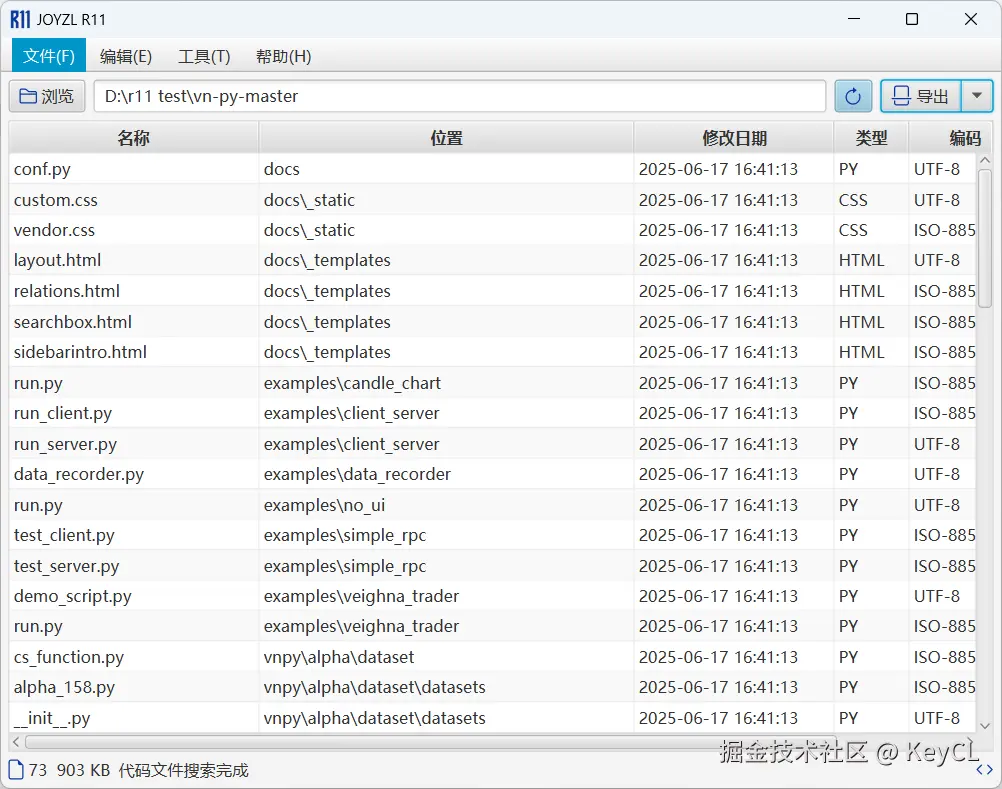Open the export dropdown arrow
Viewport: 1002px width, 789px height.
click(x=977, y=96)
